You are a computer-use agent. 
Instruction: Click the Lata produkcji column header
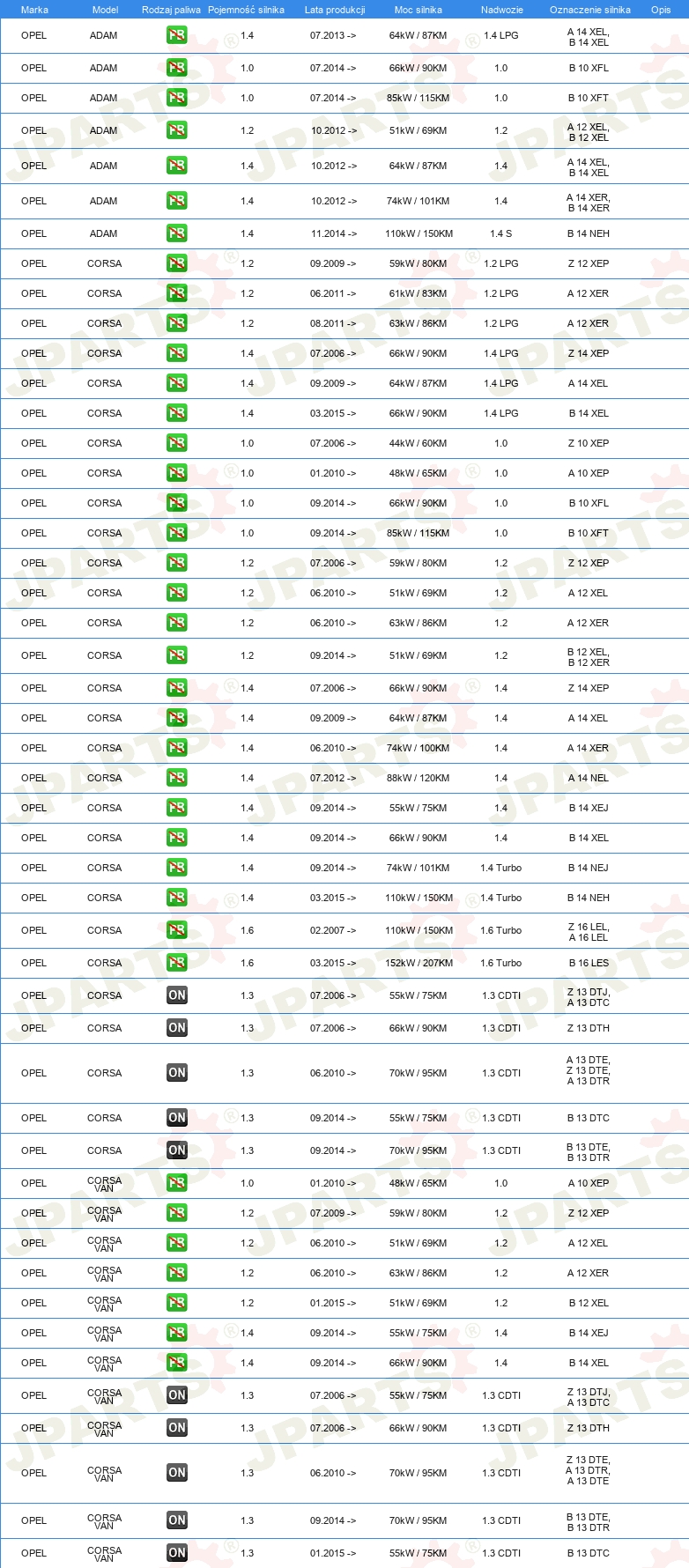coord(335,10)
